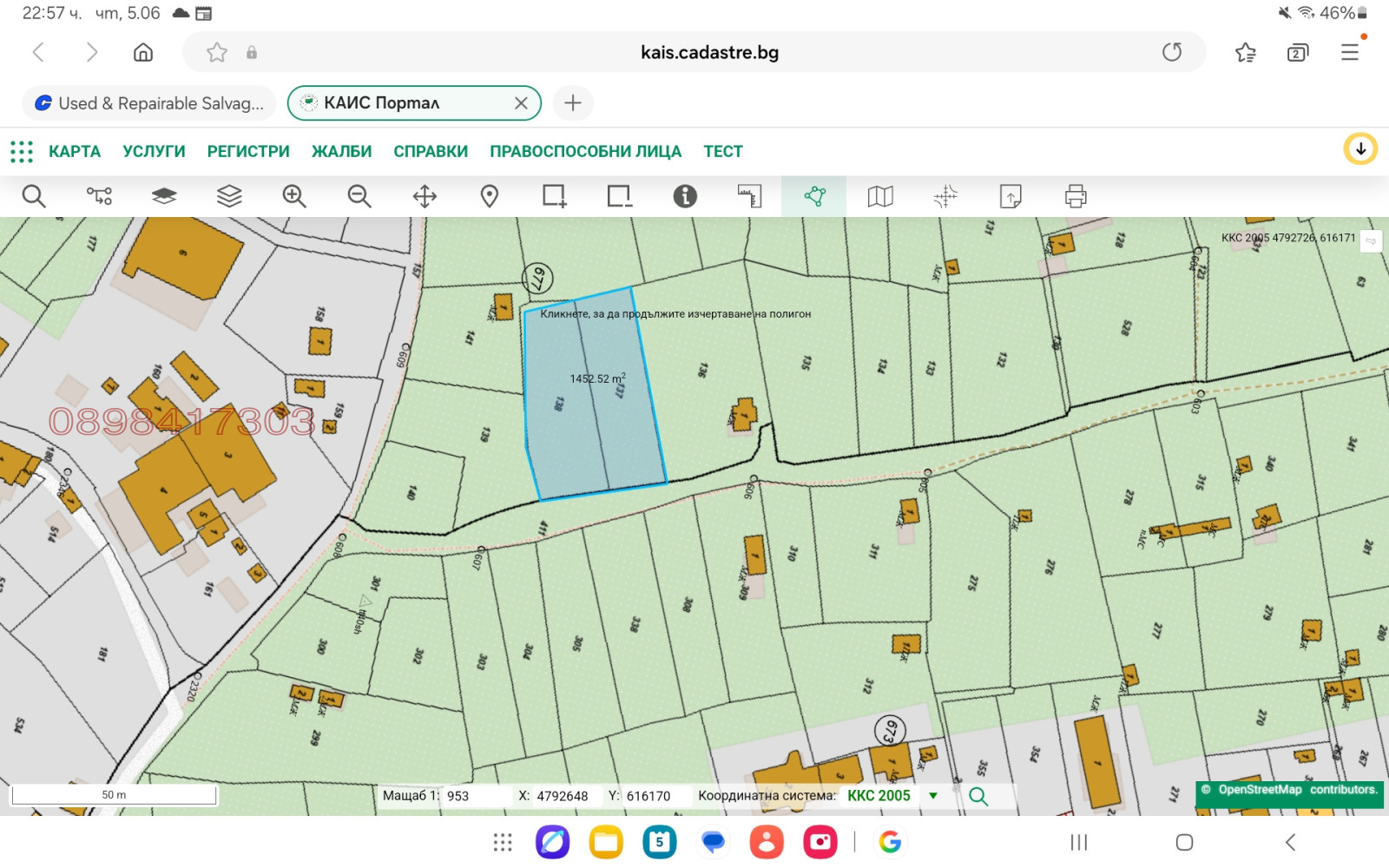The height and width of the screenshot is (868, 1389).
Task: Toggle the polygon area measurement tool
Action: pos(814,196)
